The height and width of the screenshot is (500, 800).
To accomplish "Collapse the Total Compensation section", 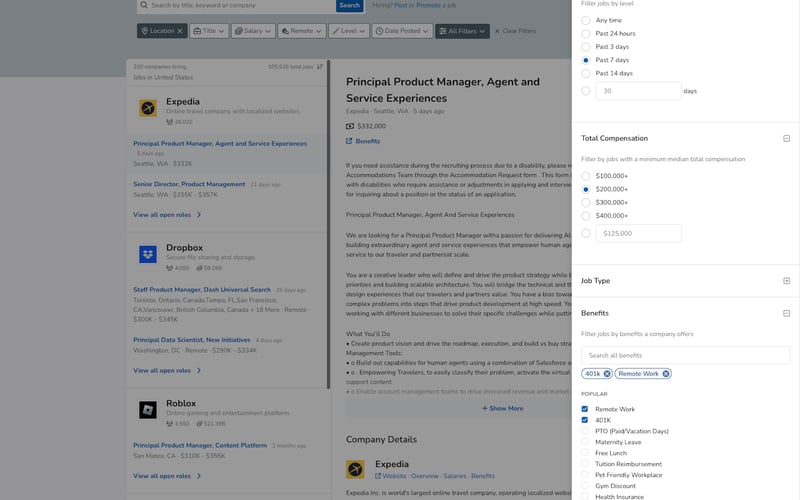I will [x=786, y=138].
